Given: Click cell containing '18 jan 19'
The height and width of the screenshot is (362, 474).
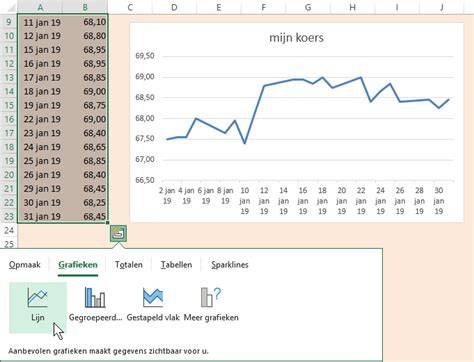Looking at the screenshot, I should [40, 92].
